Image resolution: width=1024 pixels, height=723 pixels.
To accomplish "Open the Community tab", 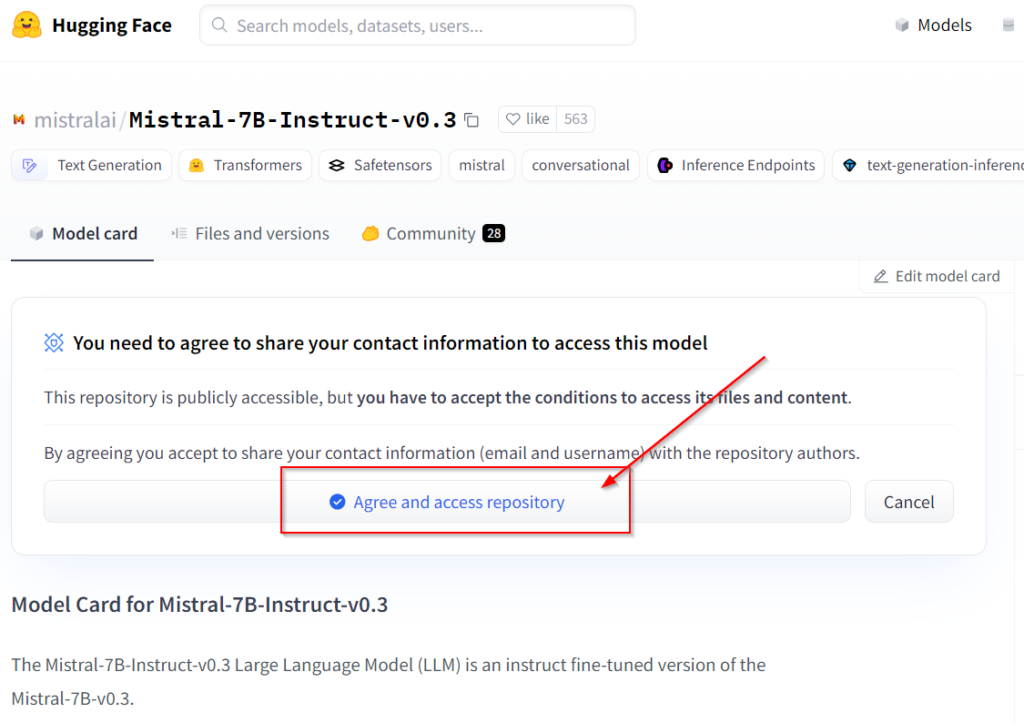I will [x=432, y=234].
